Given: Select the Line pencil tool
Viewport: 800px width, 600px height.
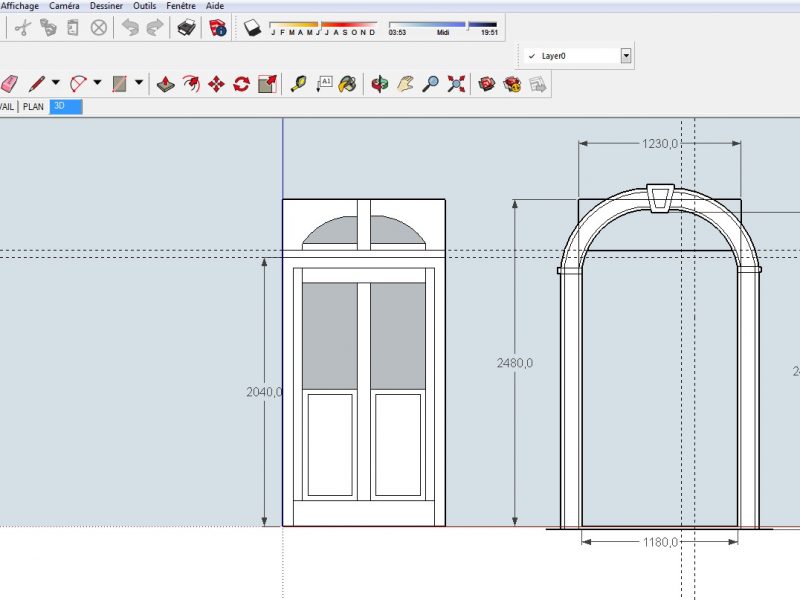Looking at the screenshot, I should pyautogui.click(x=37, y=84).
